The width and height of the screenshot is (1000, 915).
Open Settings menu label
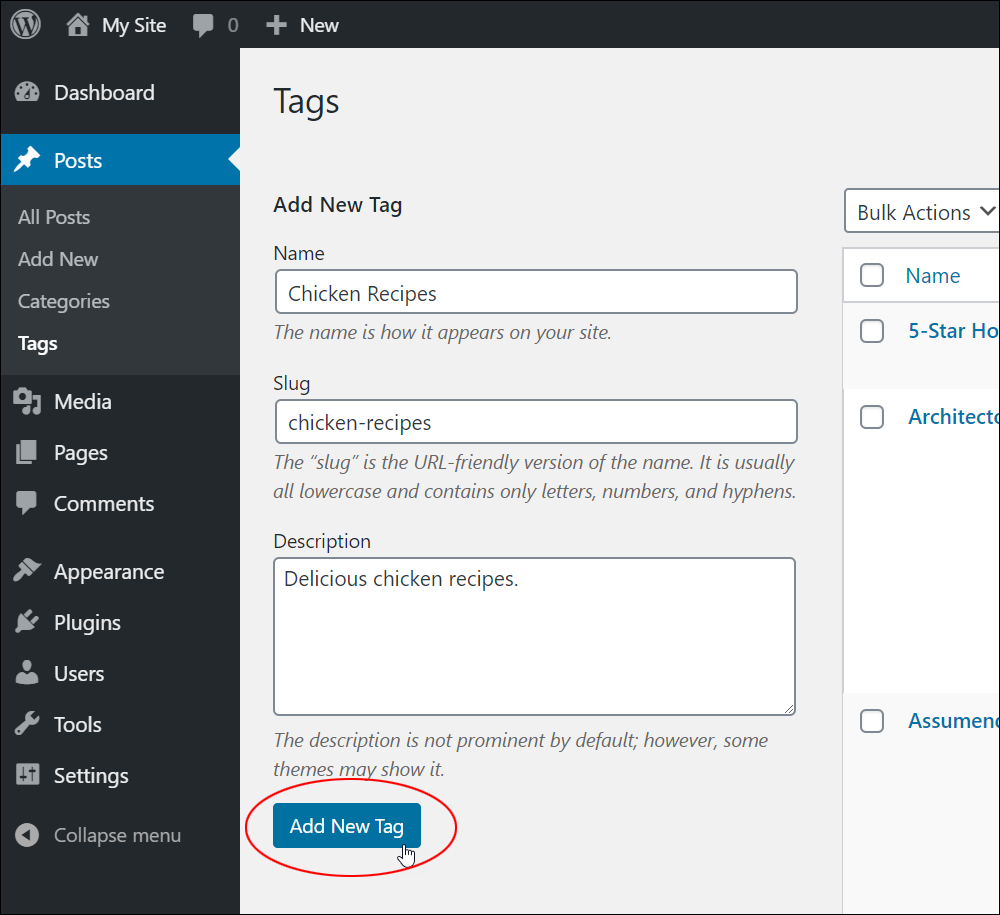[x=91, y=776]
